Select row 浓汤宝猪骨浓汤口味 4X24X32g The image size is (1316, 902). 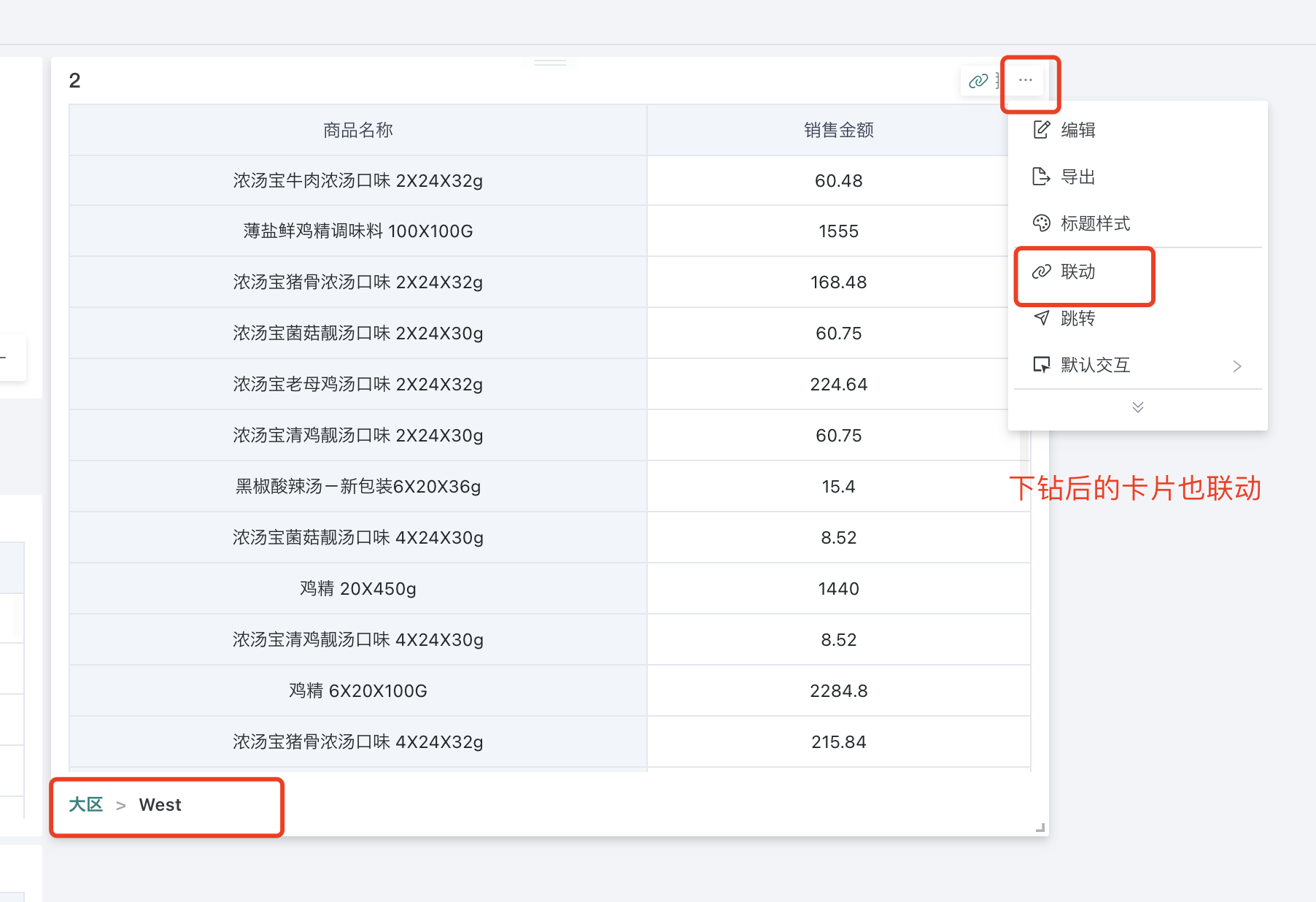tap(358, 742)
